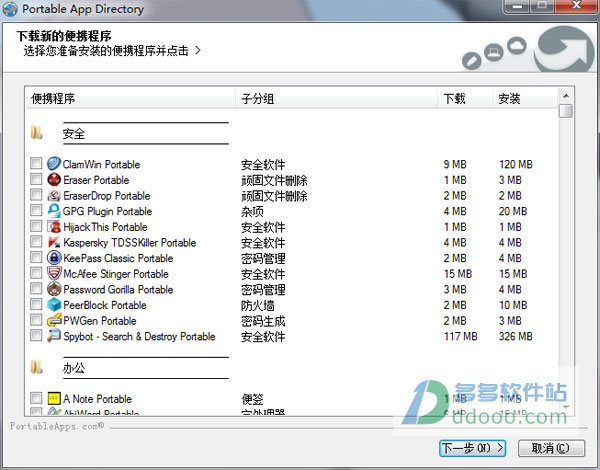The width and height of the screenshot is (600, 470).
Task: Tick the EraserDrop Portable checkbox
Action: click(x=36, y=195)
